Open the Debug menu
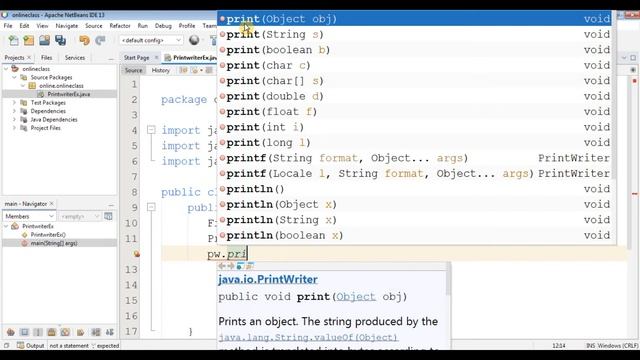 (x=163, y=26)
